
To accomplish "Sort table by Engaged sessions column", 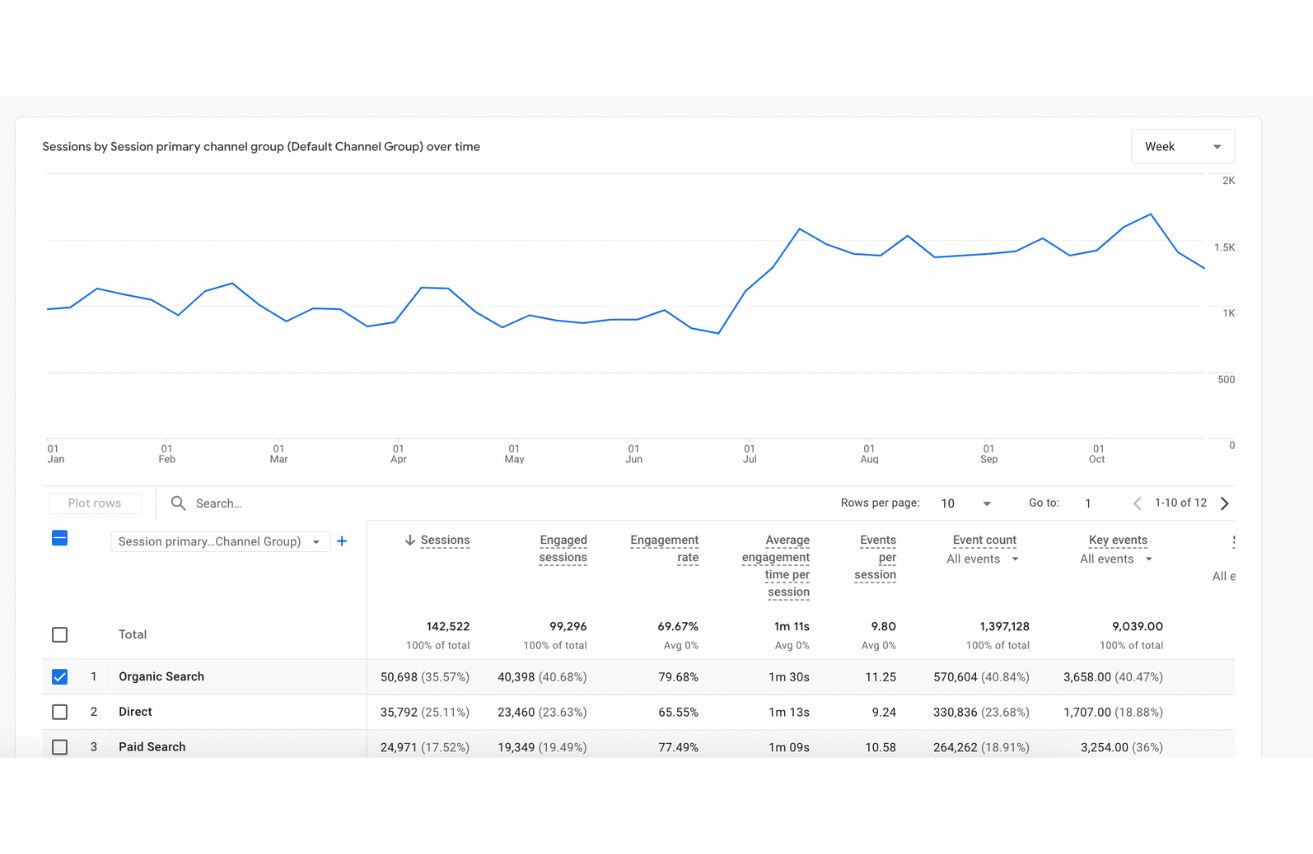I will (563, 548).
